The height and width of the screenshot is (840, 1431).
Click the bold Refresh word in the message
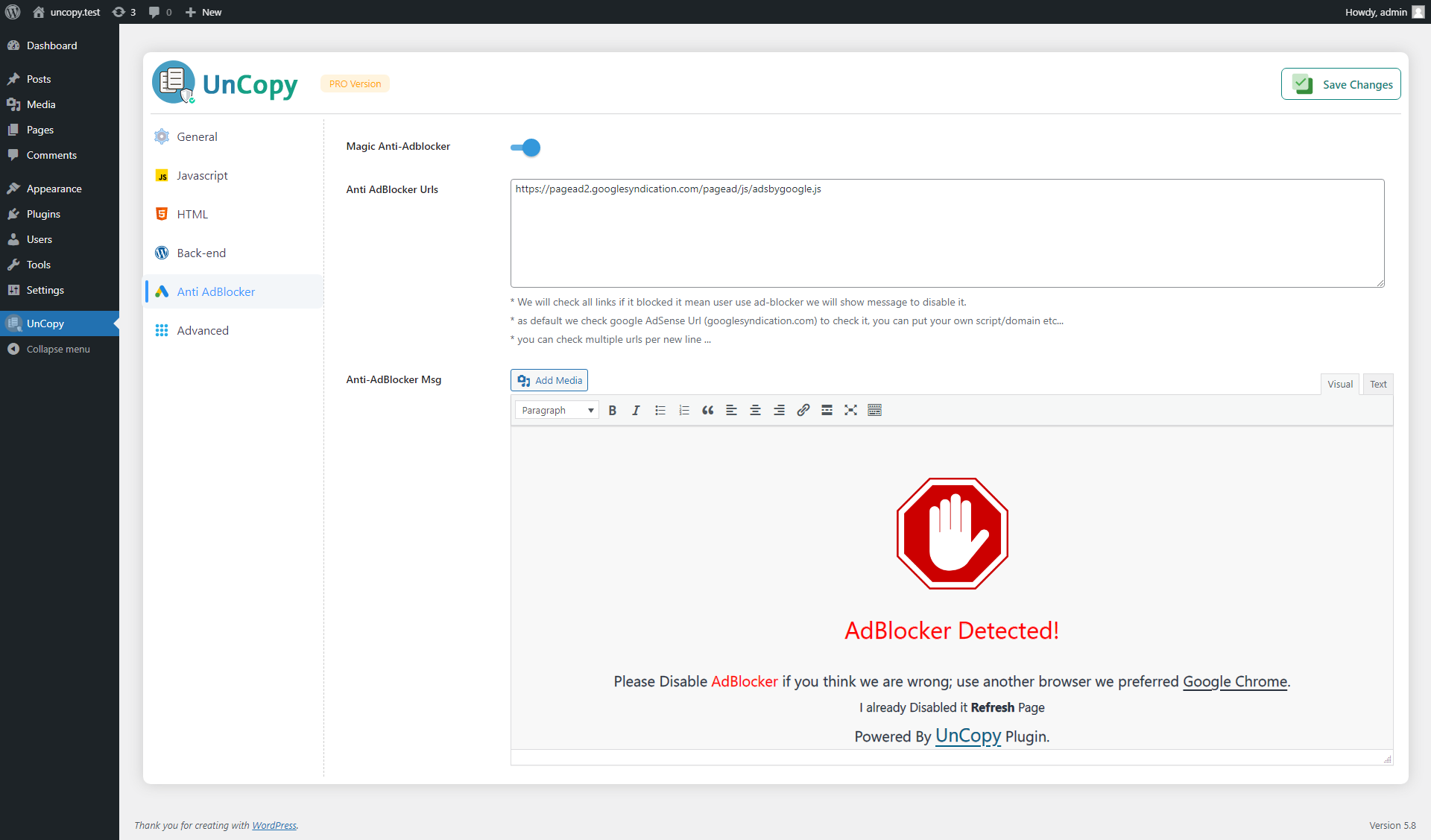pyautogui.click(x=992, y=707)
